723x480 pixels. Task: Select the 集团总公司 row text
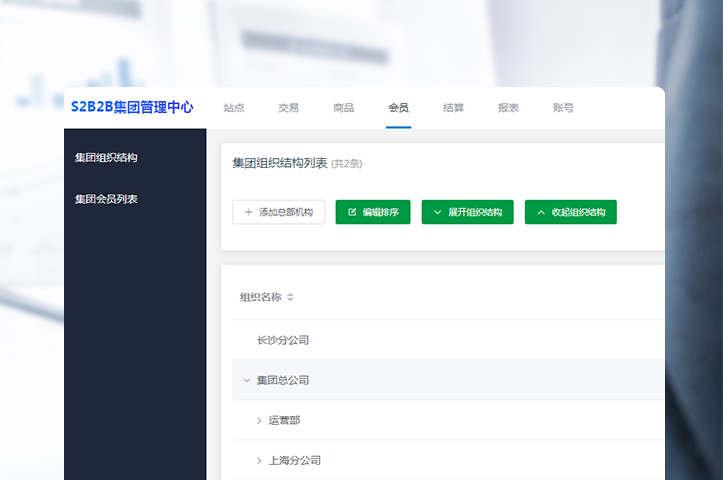(283, 380)
